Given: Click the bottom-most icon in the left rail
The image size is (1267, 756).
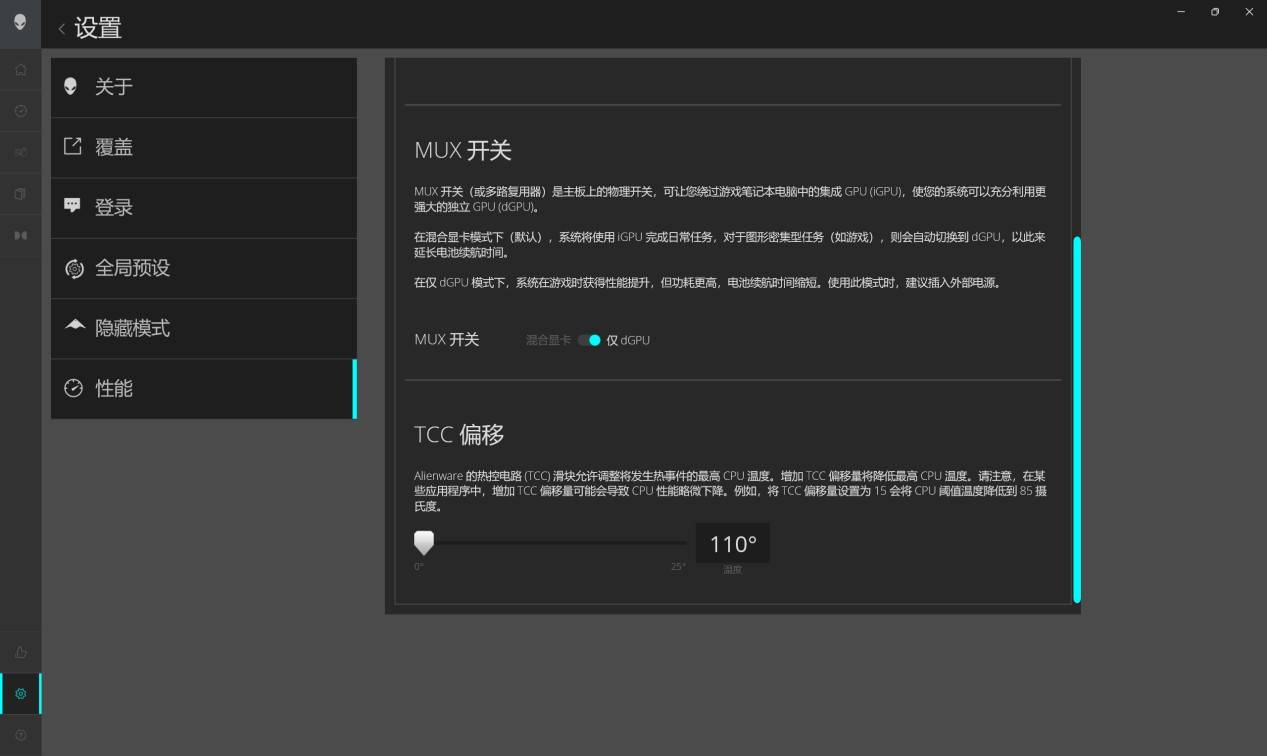Looking at the screenshot, I should tap(20, 735).
